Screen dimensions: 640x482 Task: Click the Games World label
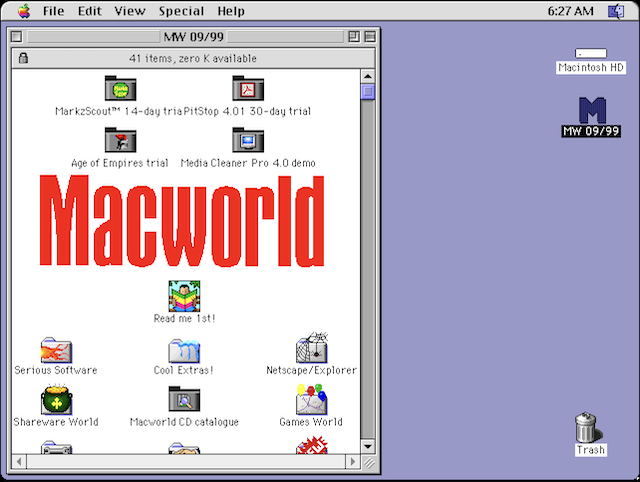pyautogui.click(x=311, y=422)
